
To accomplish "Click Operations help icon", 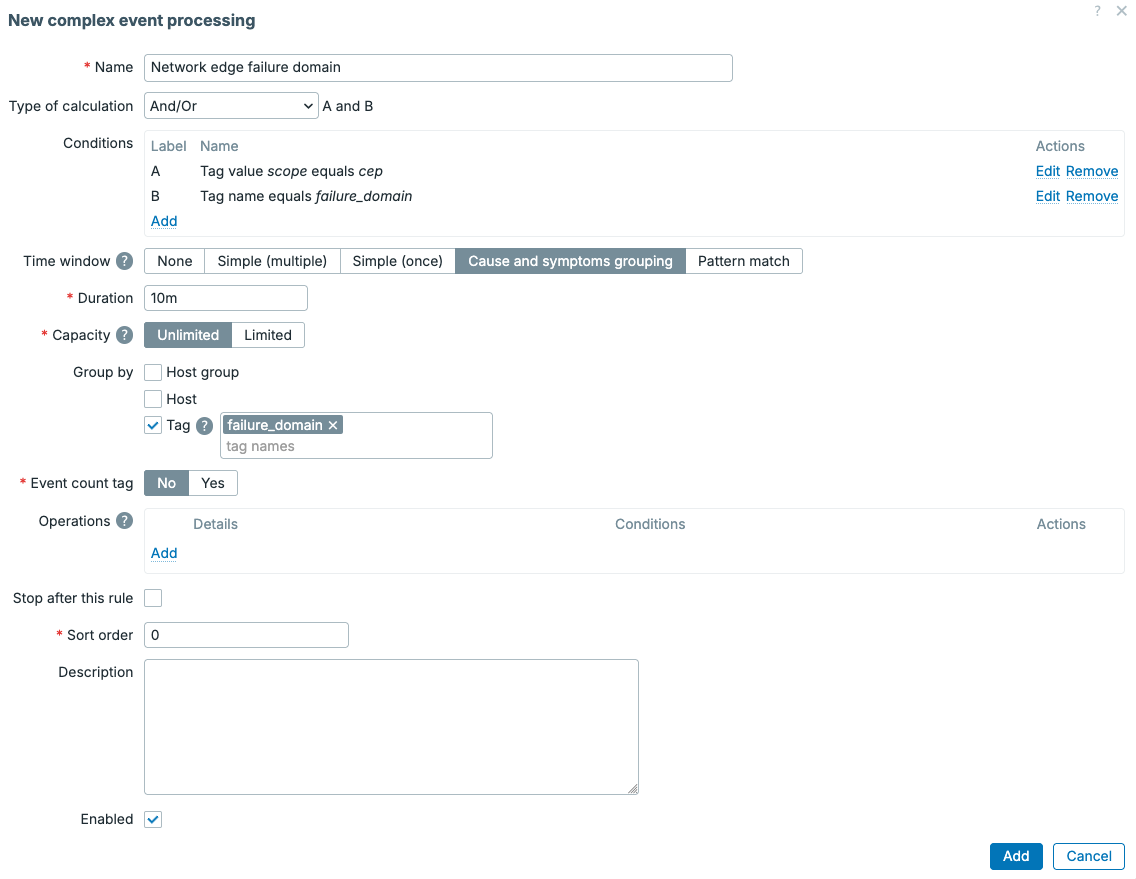I will click(x=125, y=520).
